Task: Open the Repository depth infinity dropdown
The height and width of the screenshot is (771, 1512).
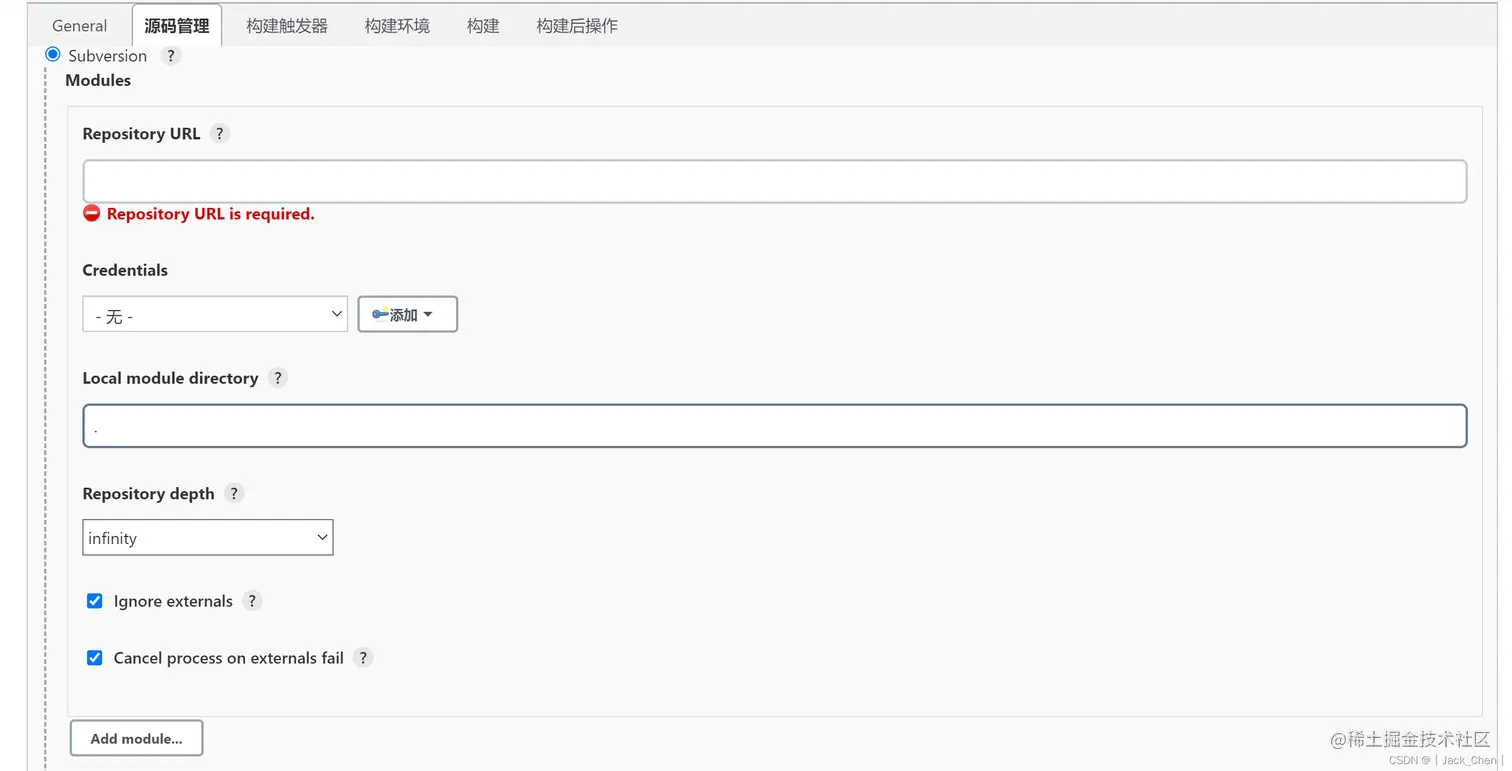Action: pos(208,538)
